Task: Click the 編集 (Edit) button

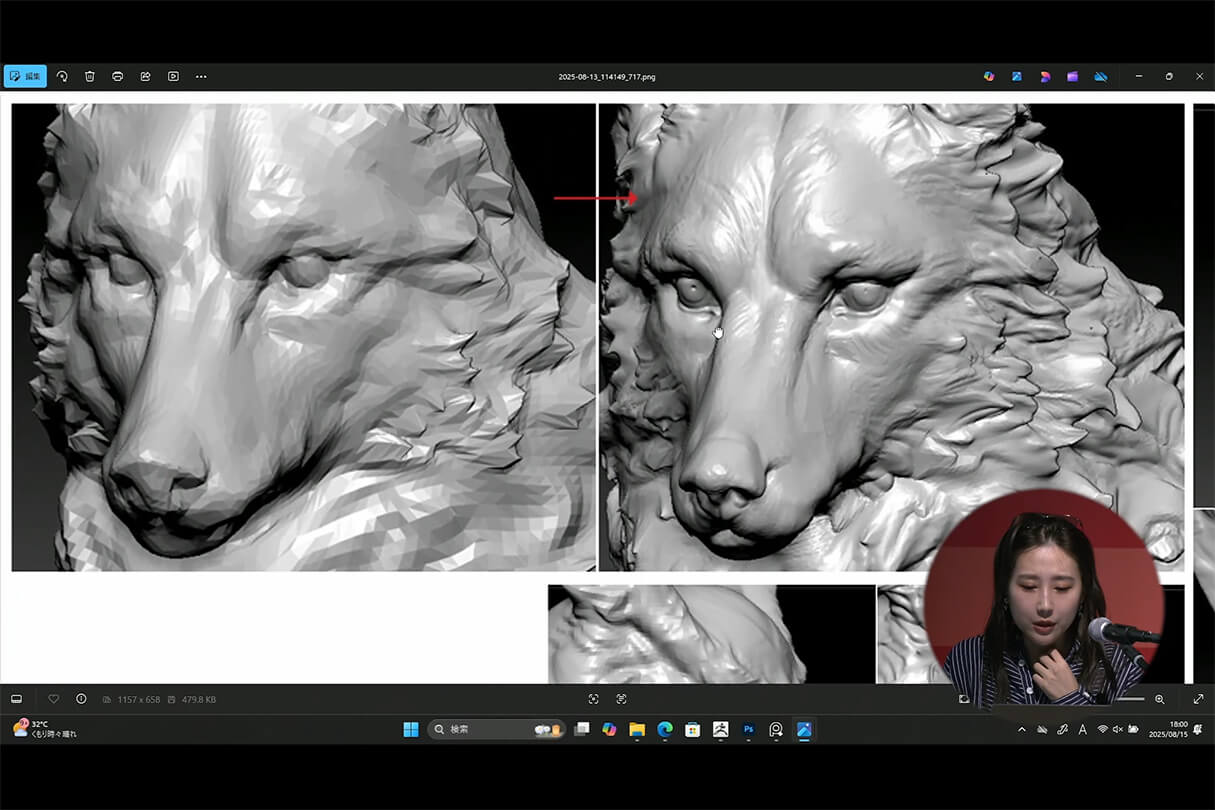Action: pos(25,76)
